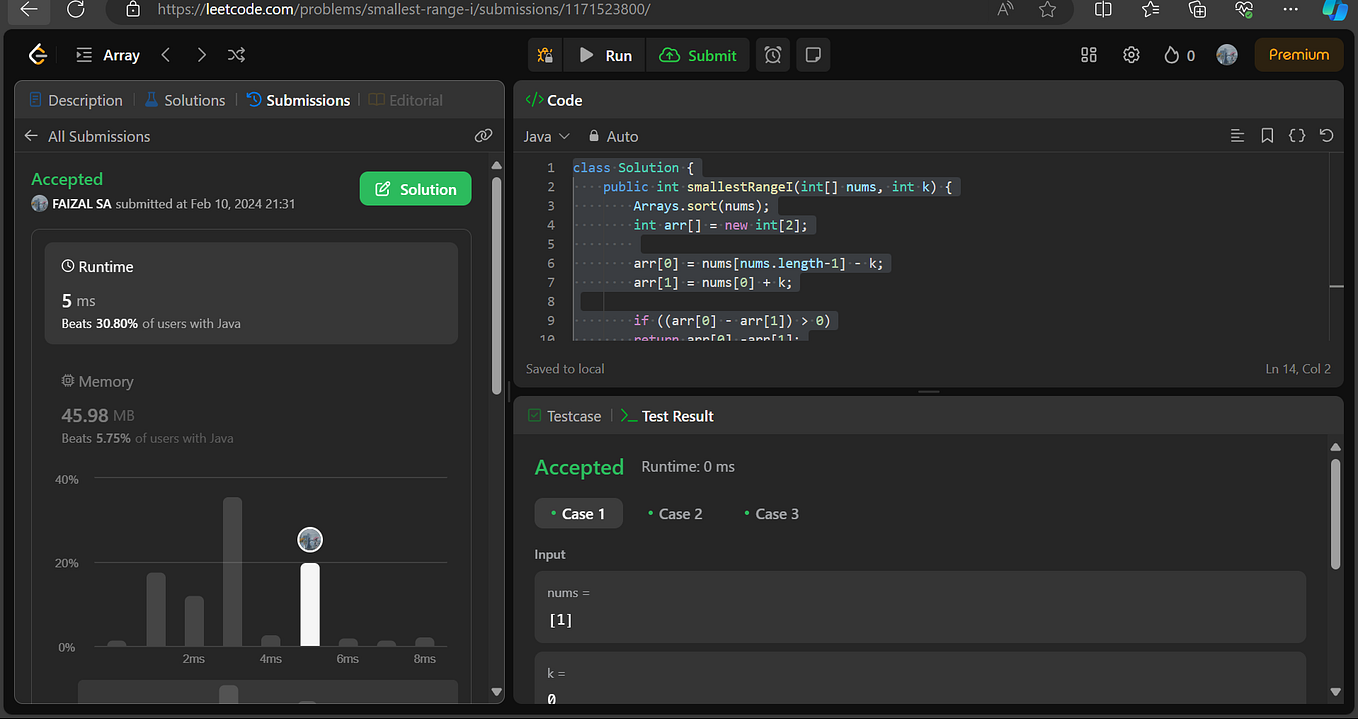
Task: Copy submission link icon
Action: click(483, 136)
